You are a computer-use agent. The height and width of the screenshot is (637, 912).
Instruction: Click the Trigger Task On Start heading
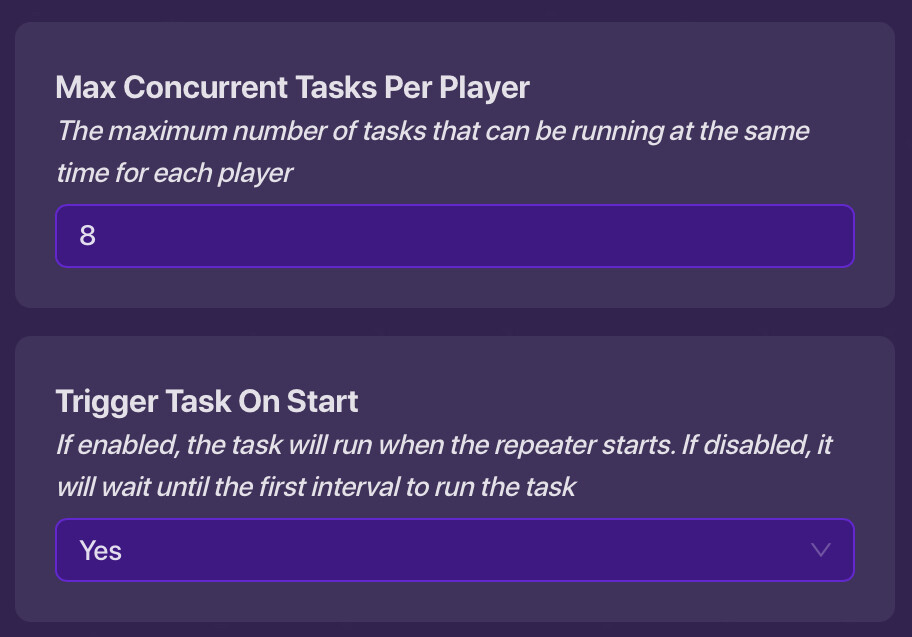point(207,401)
